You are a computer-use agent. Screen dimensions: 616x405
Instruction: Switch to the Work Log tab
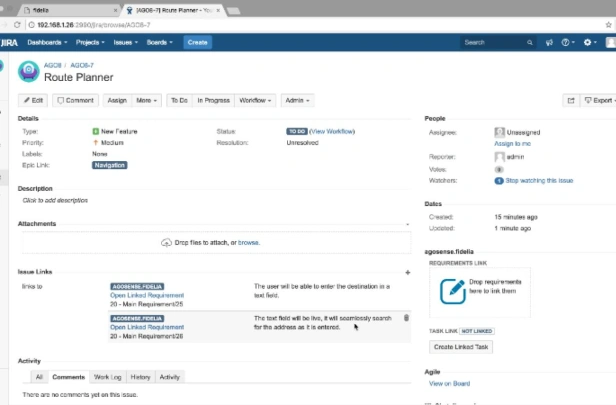[107, 377]
